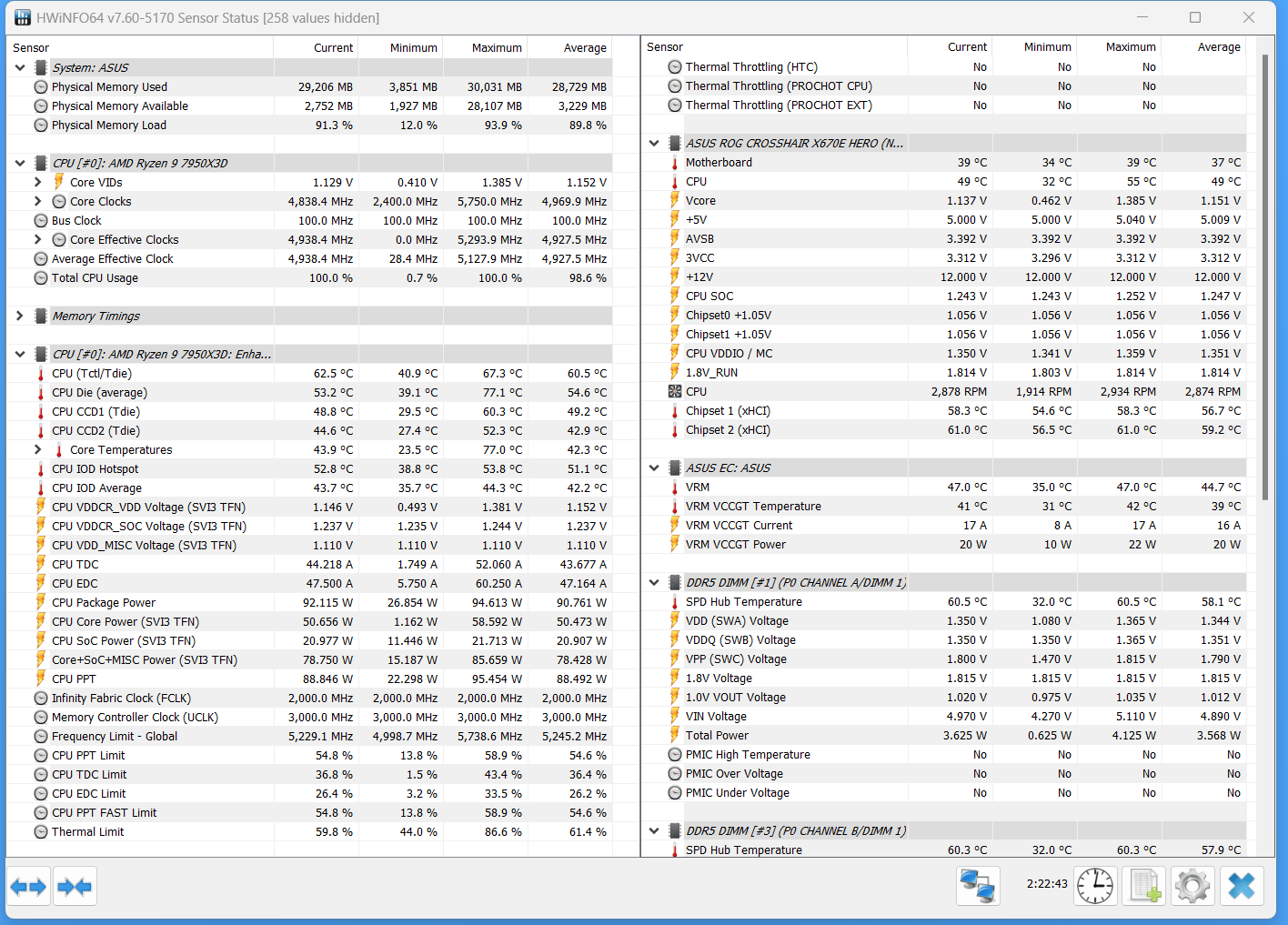Expand the Core Clocks row
Image resolution: width=1288 pixels, height=925 pixels.
point(37,201)
